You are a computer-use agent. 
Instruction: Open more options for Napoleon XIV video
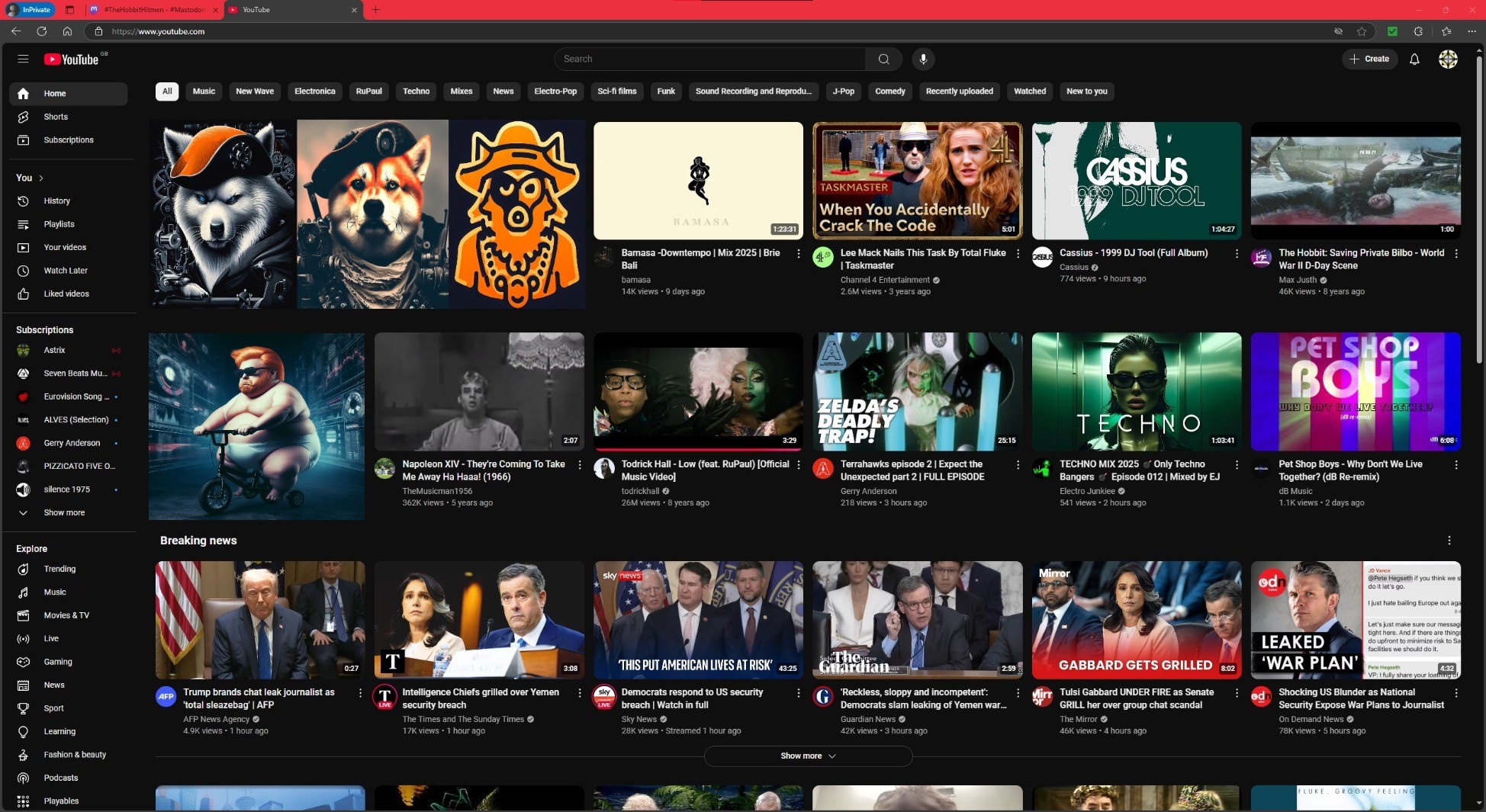tap(580, 464)
